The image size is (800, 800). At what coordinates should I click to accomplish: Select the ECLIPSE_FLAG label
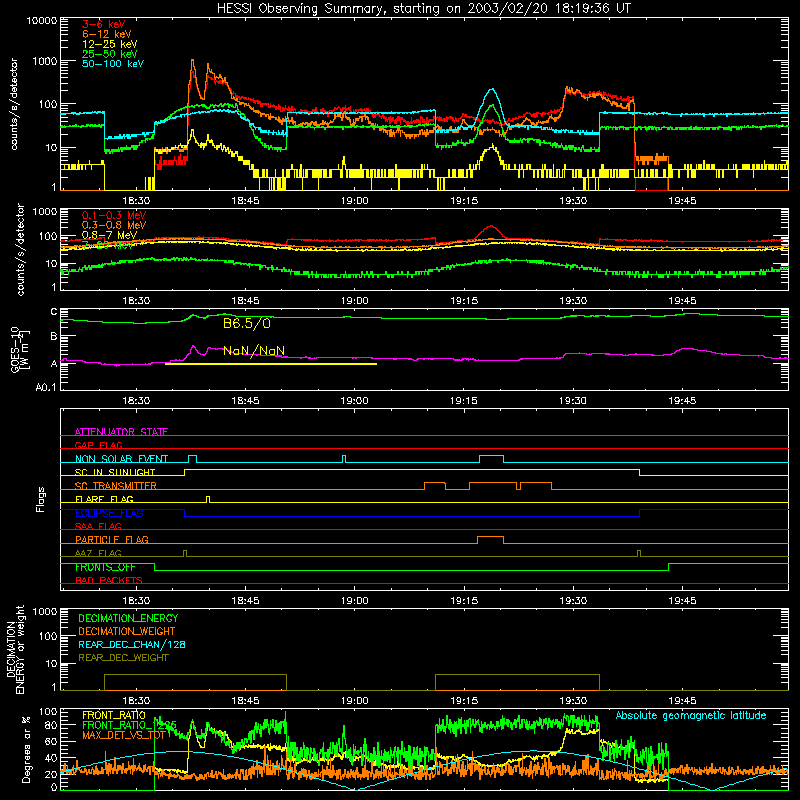[109, 513]
